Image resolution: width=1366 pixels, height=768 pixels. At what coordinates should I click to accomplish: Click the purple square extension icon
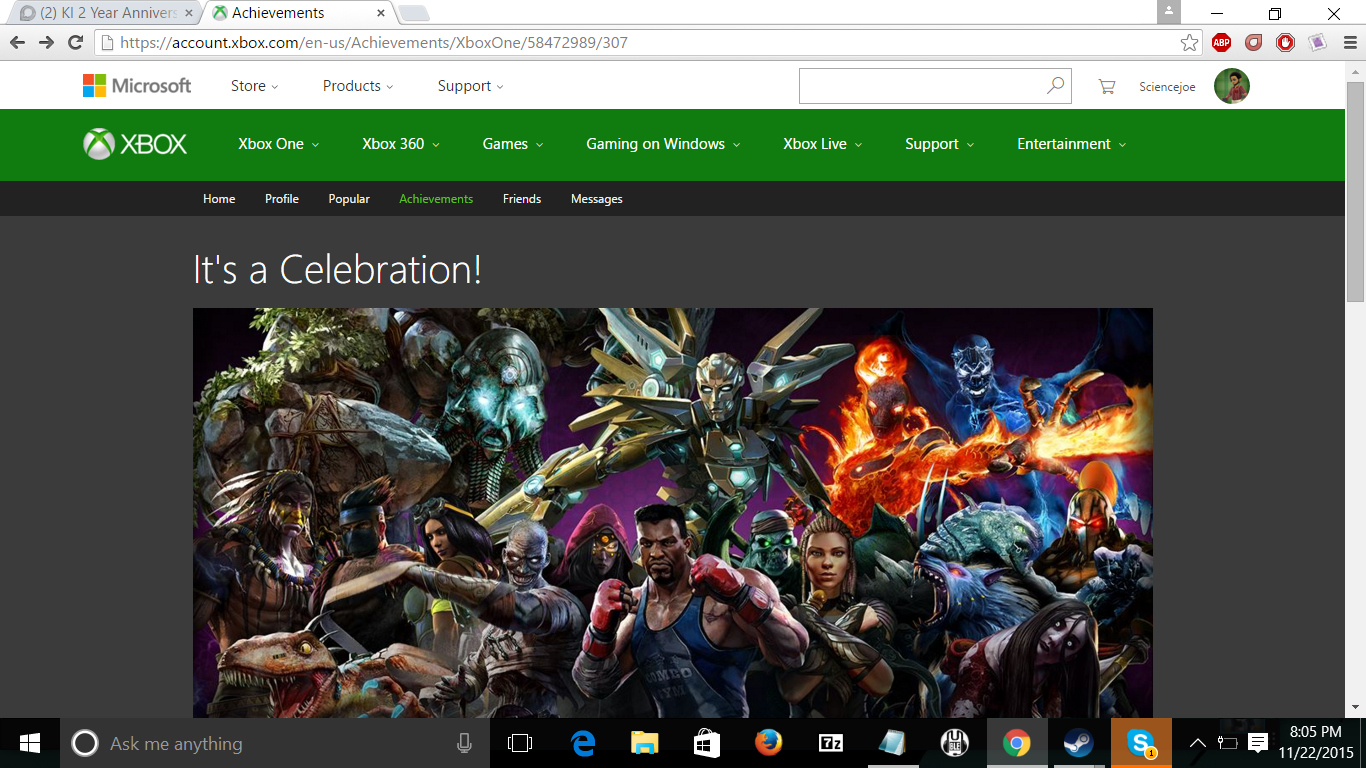pos(1317,42)
